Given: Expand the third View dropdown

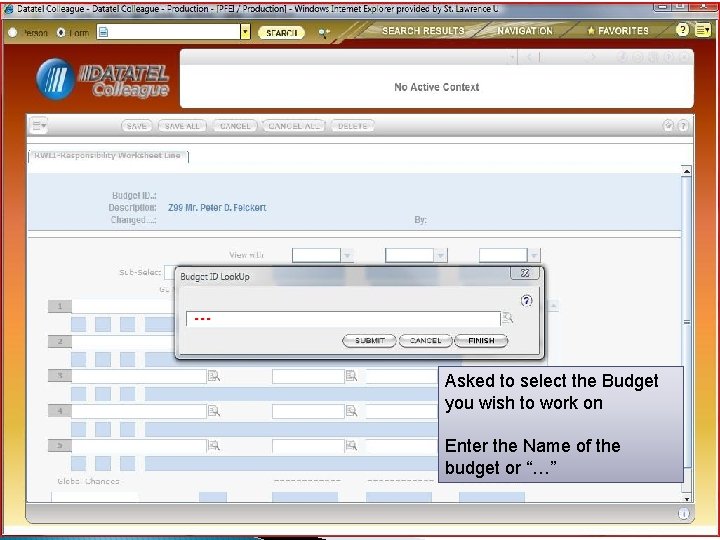Looking at the screenshot, I should point(534,255).
